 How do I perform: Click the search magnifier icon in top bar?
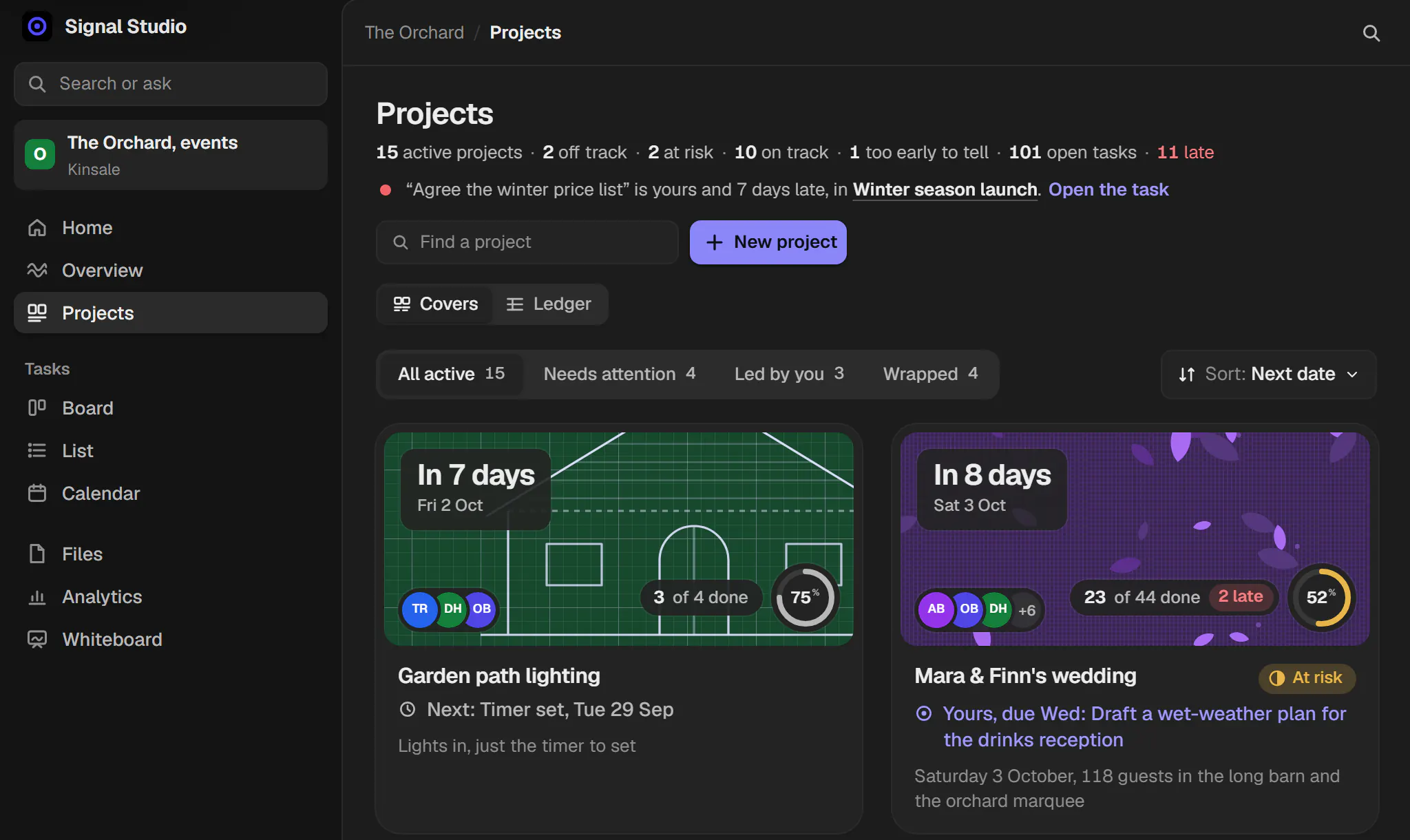[1371, 33]
